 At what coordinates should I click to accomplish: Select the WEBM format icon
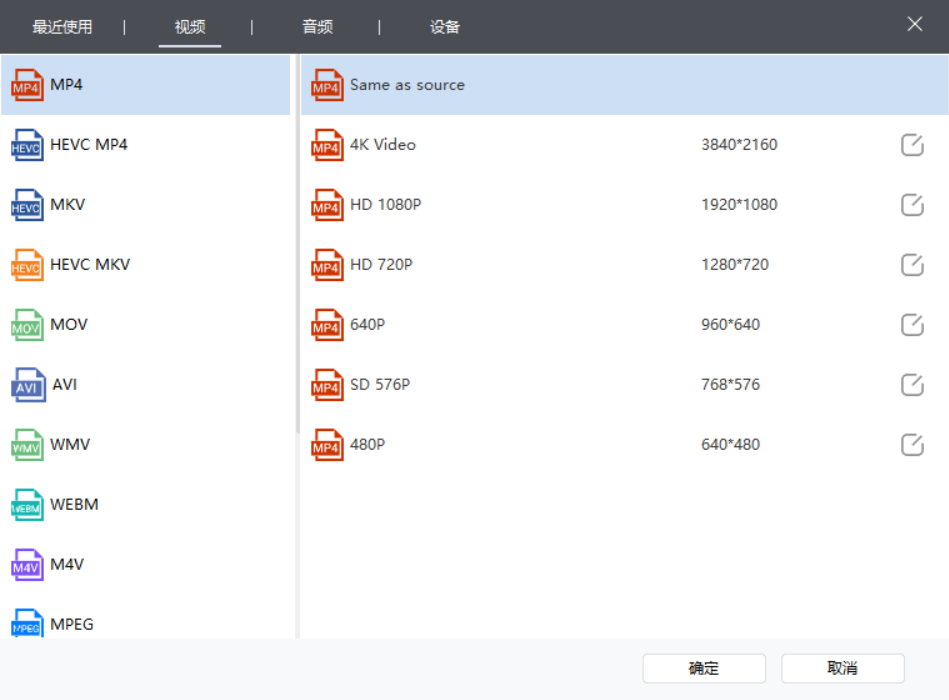pyautogui.click(x=29, y=504)
